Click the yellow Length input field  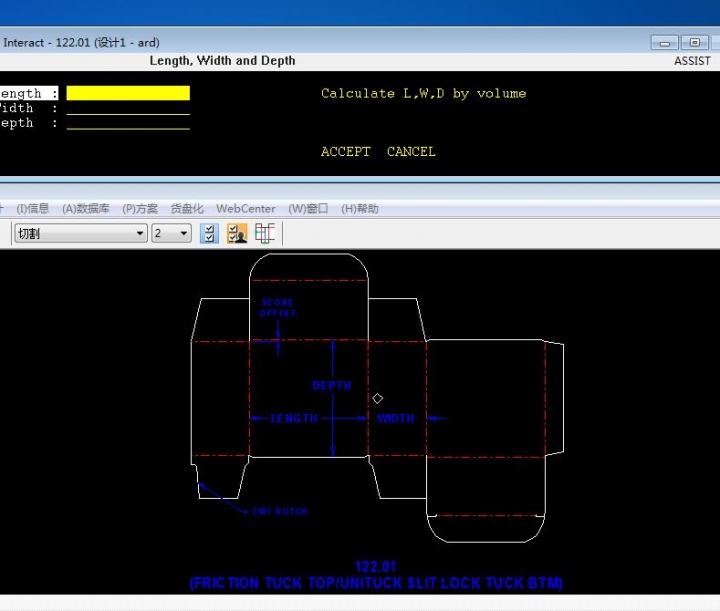(x=128, y=93)
